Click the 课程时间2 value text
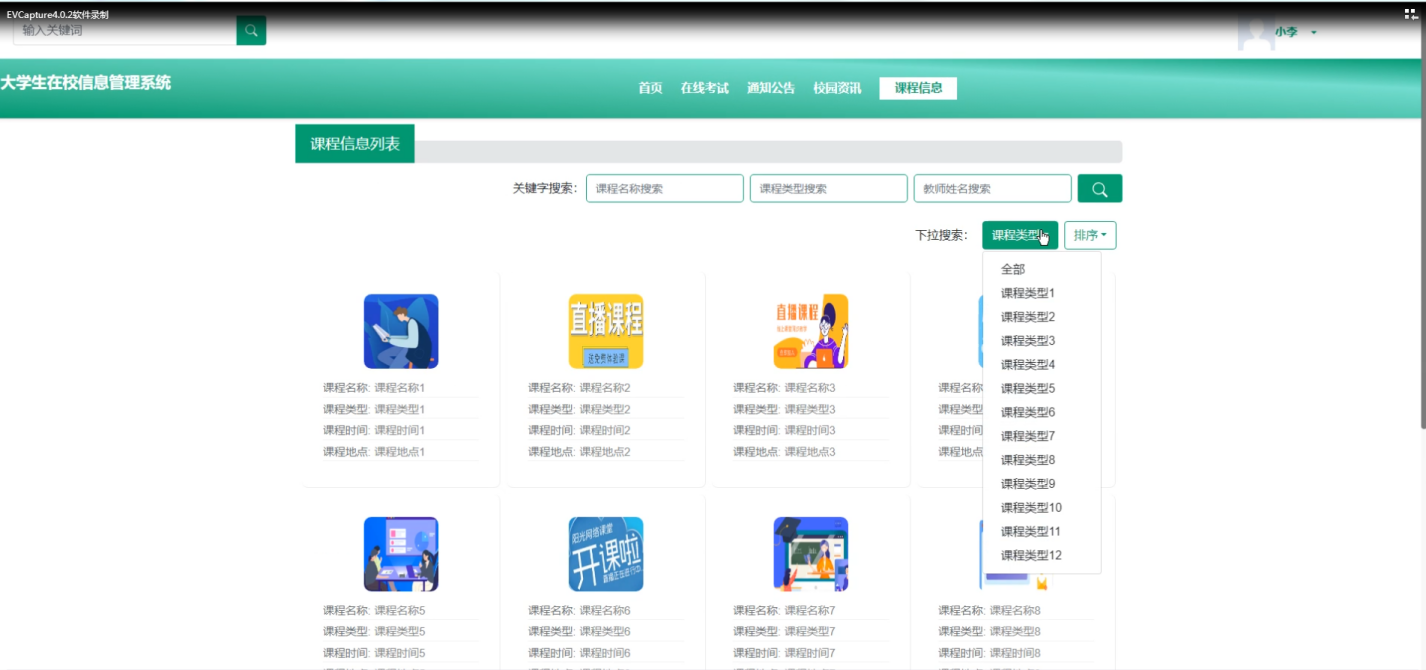Viewport: 1426px width, 670px height. (605, 430)
